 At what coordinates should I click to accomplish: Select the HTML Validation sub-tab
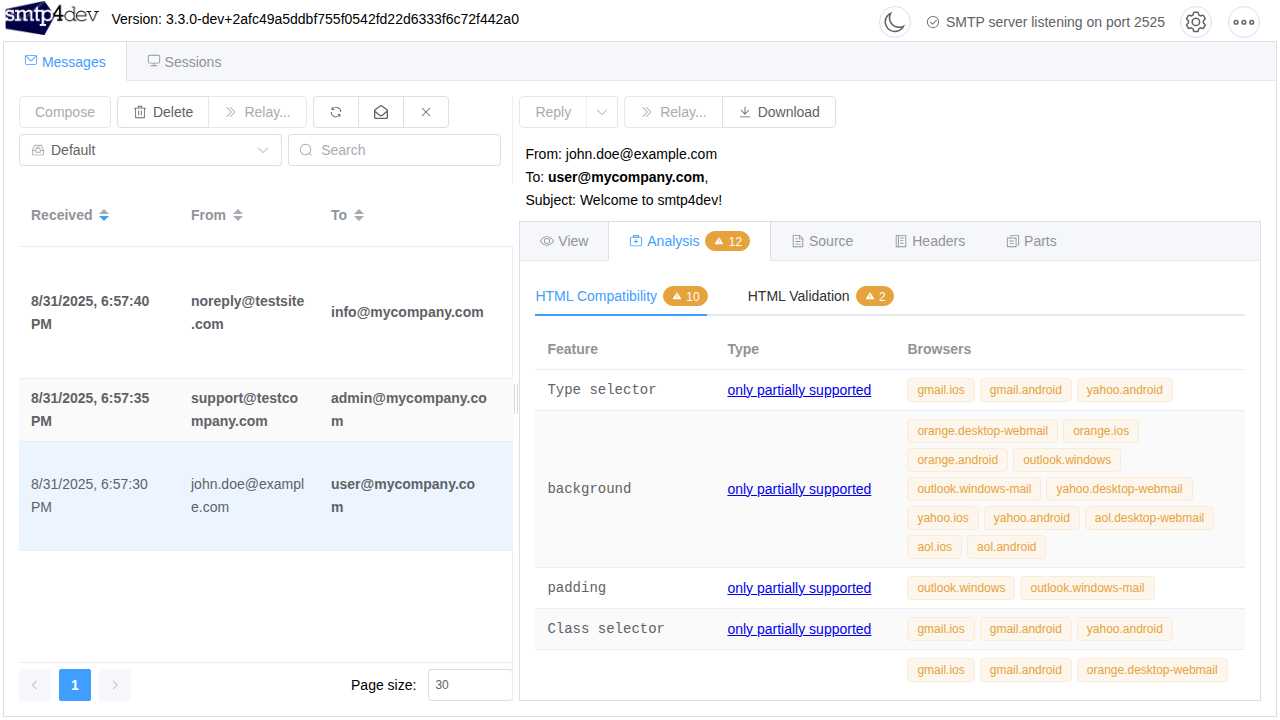(x=820, y=296)
